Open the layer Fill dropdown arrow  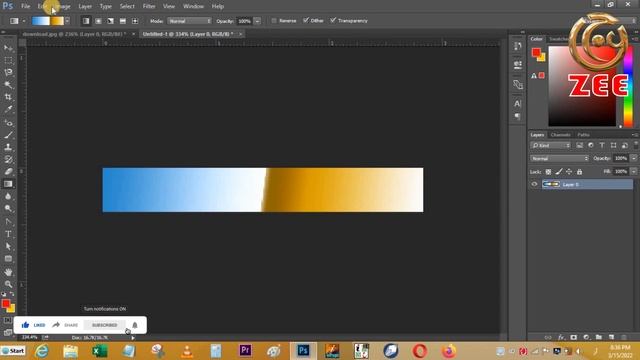(x=633, y=172)
